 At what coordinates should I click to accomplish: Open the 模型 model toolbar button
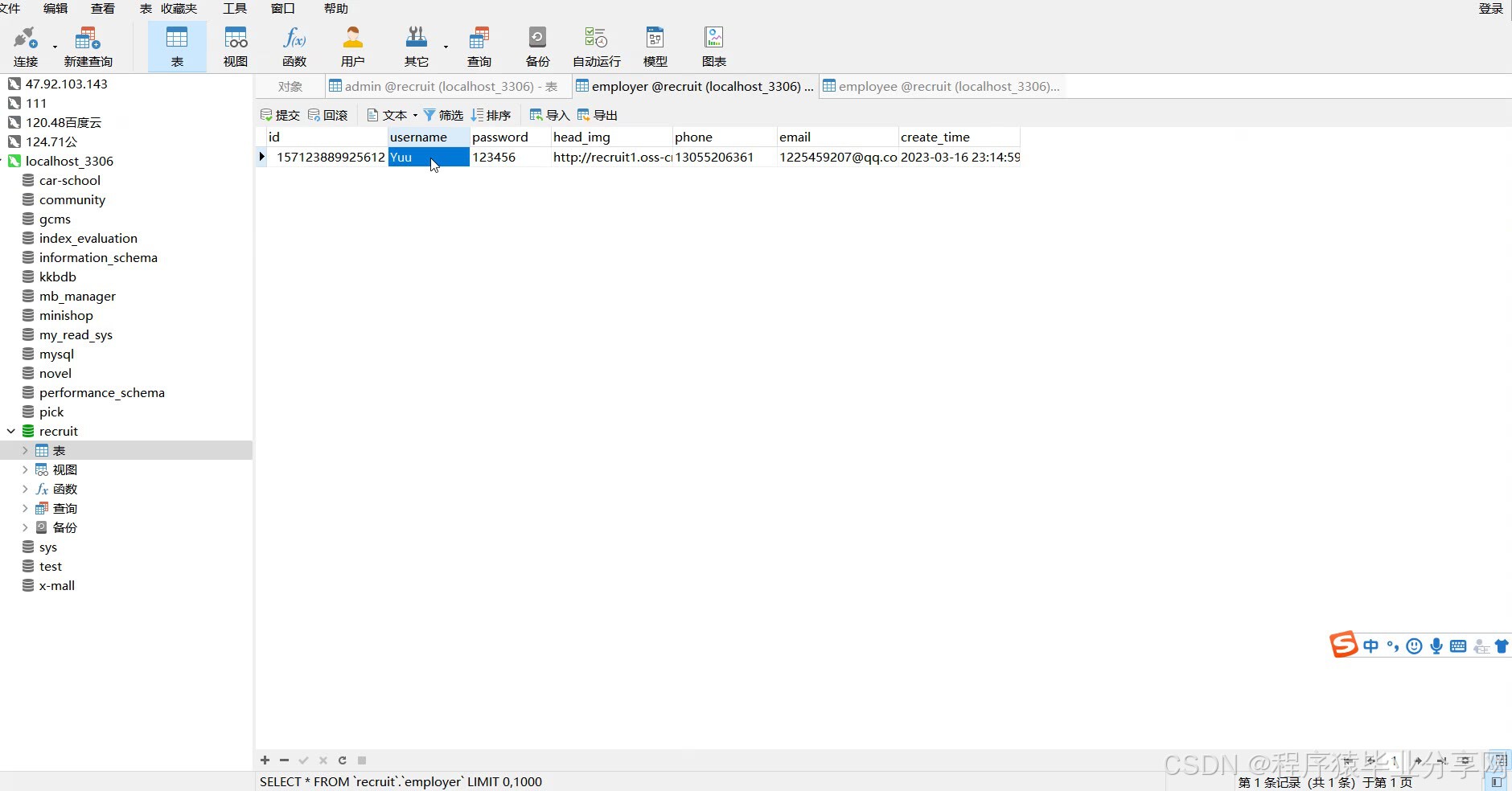coord(655,47)
